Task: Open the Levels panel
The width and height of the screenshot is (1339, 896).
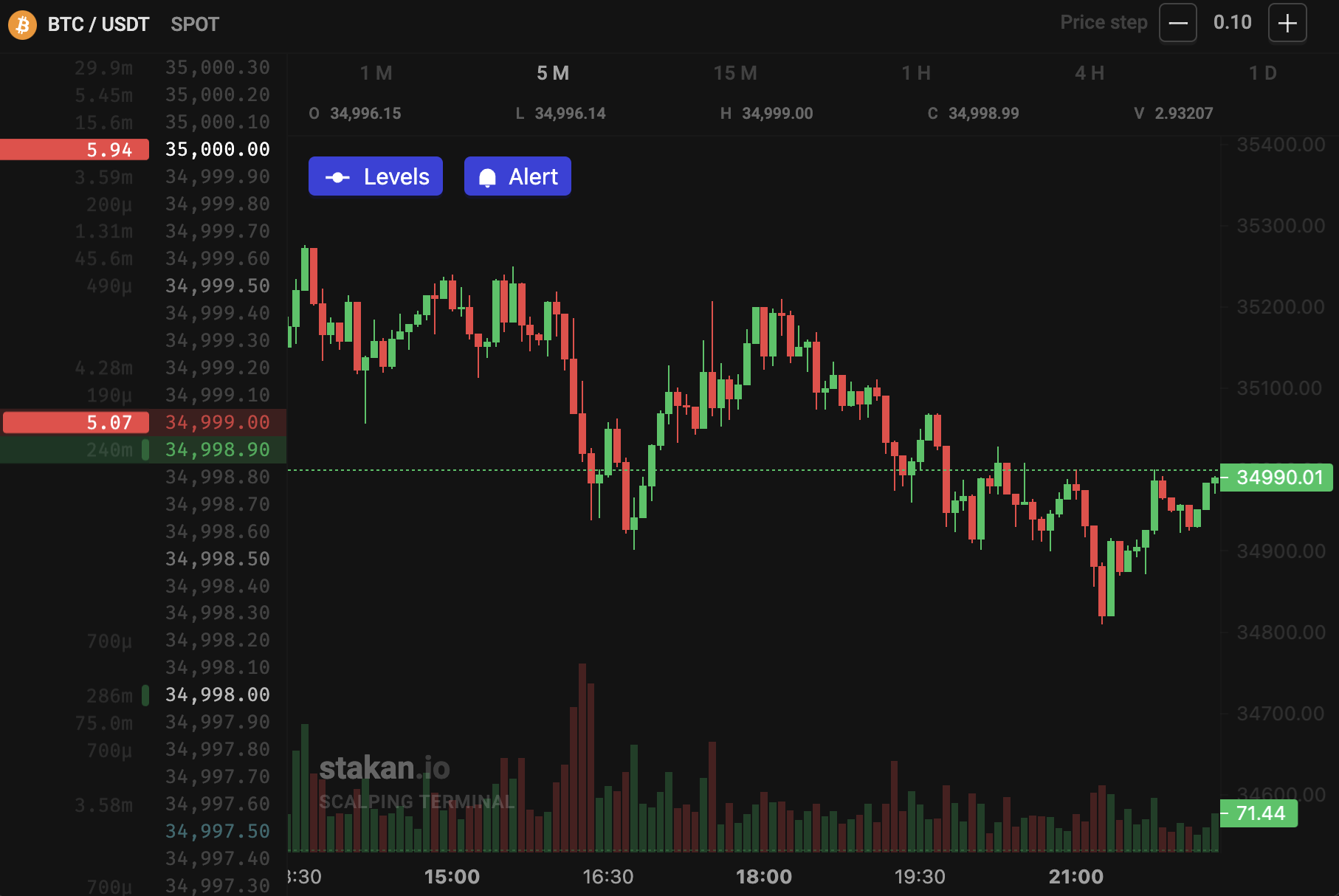Action: pos(376,176)
